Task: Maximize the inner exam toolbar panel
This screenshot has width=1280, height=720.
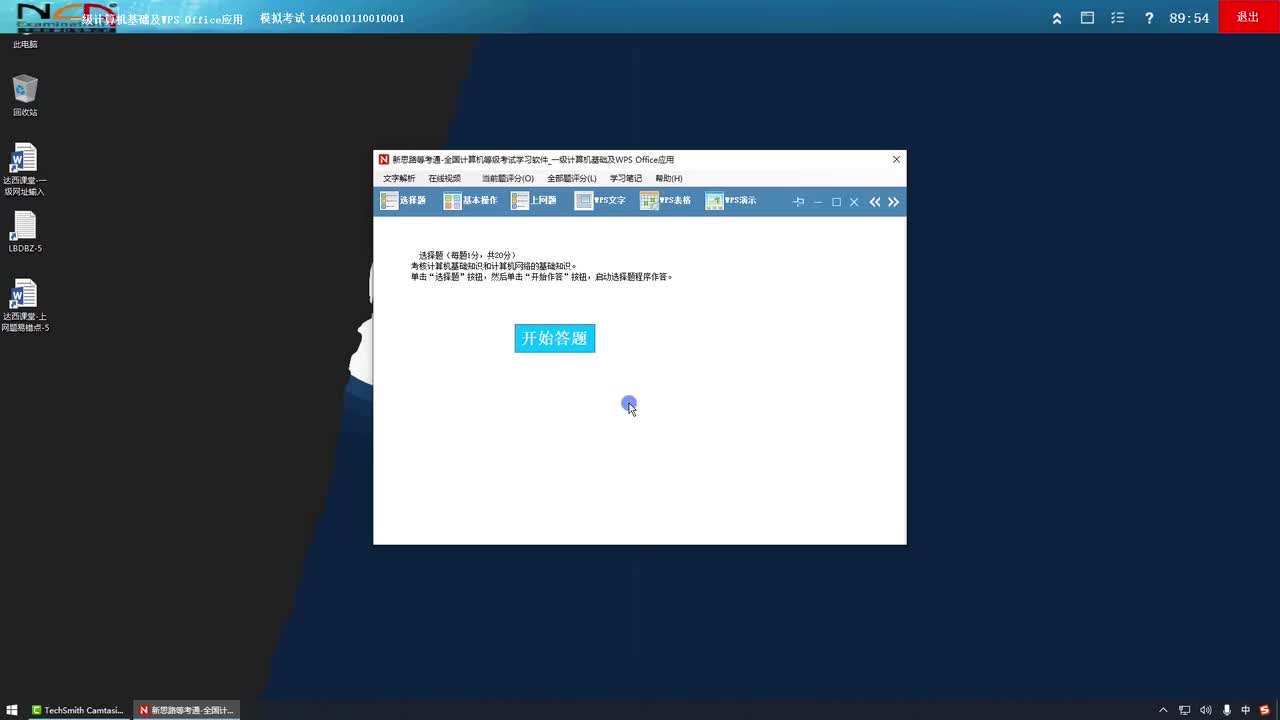Action: (836, 202)
